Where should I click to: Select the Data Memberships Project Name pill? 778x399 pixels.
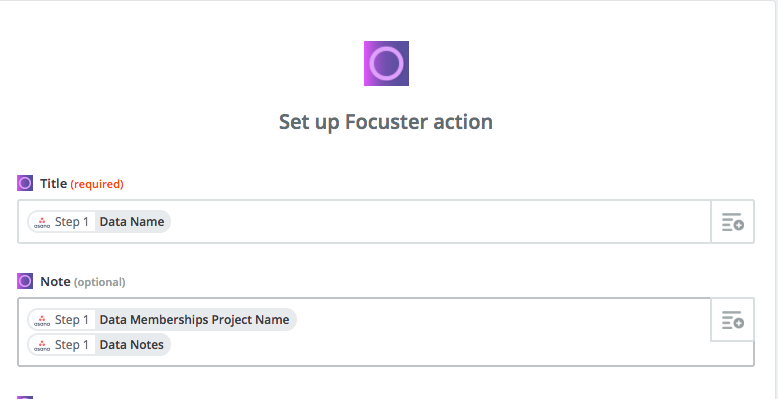(x=162, y=320)
